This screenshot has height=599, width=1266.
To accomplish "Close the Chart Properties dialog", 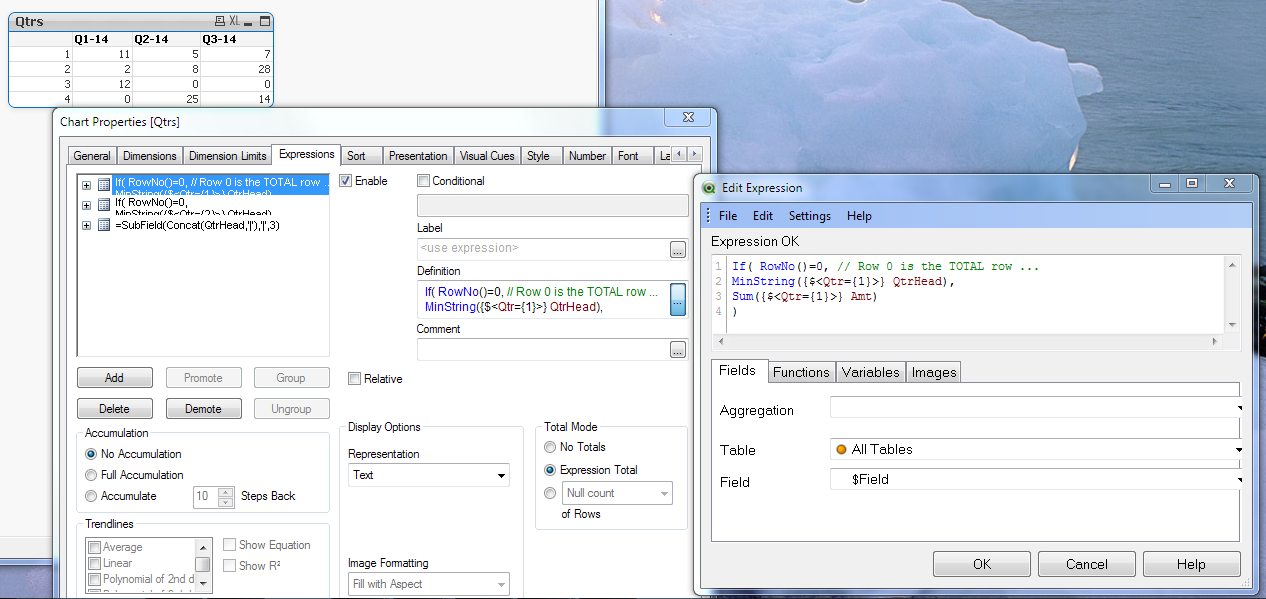I will (689, 119).
